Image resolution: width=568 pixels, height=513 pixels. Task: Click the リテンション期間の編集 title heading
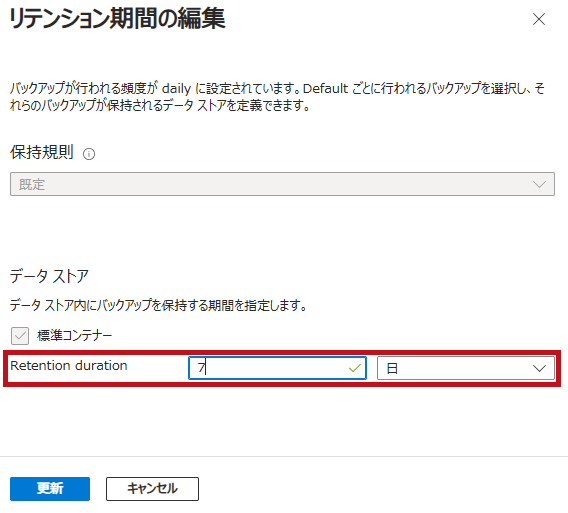pos(117,19)
